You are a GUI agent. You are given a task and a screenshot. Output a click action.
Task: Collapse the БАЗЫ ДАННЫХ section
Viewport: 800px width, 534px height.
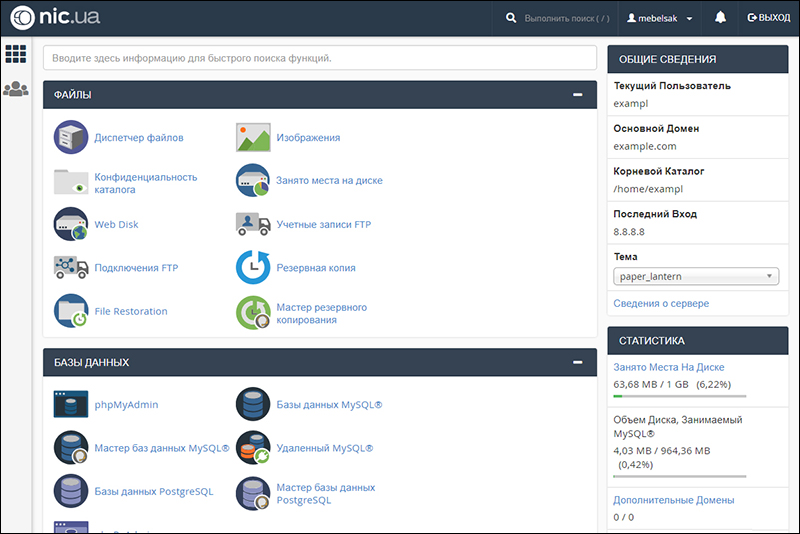[x=577, y=362]
